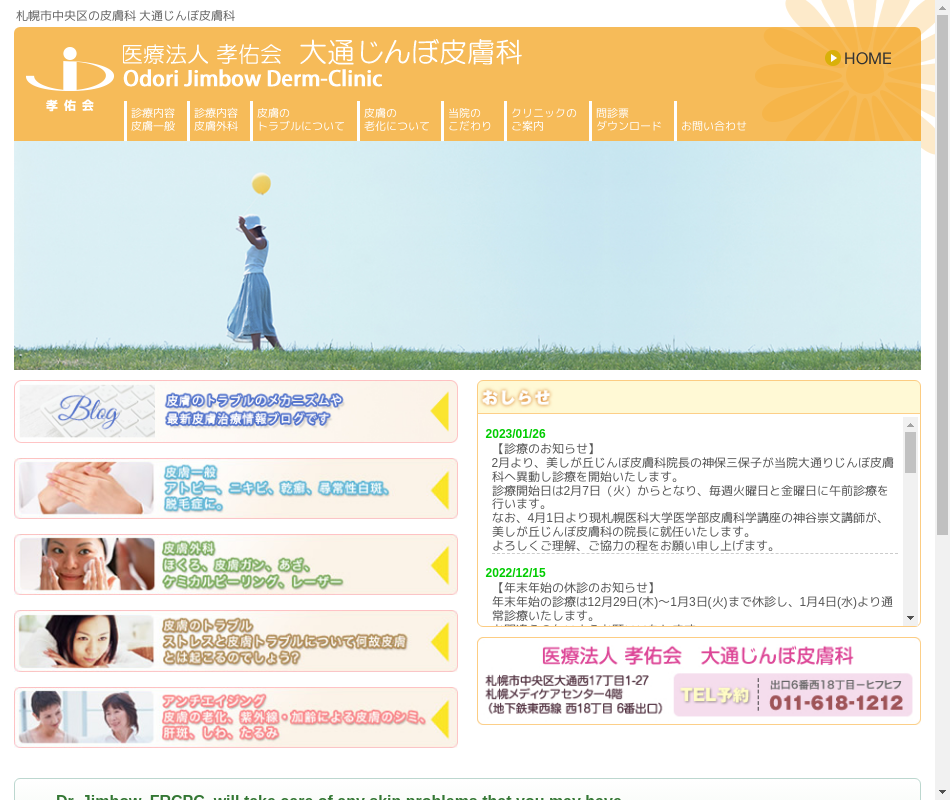Click the clinic logo icon in header
Screen dimensions: 950x800
click(69, 77)
